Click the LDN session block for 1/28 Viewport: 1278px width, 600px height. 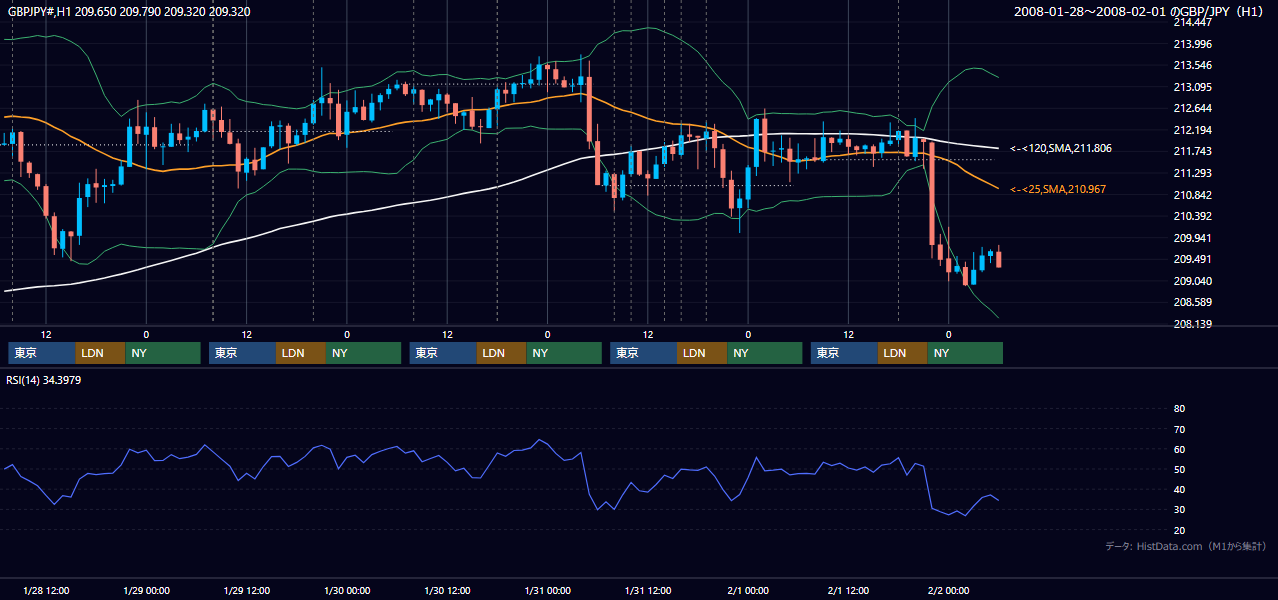coord(101,353)
